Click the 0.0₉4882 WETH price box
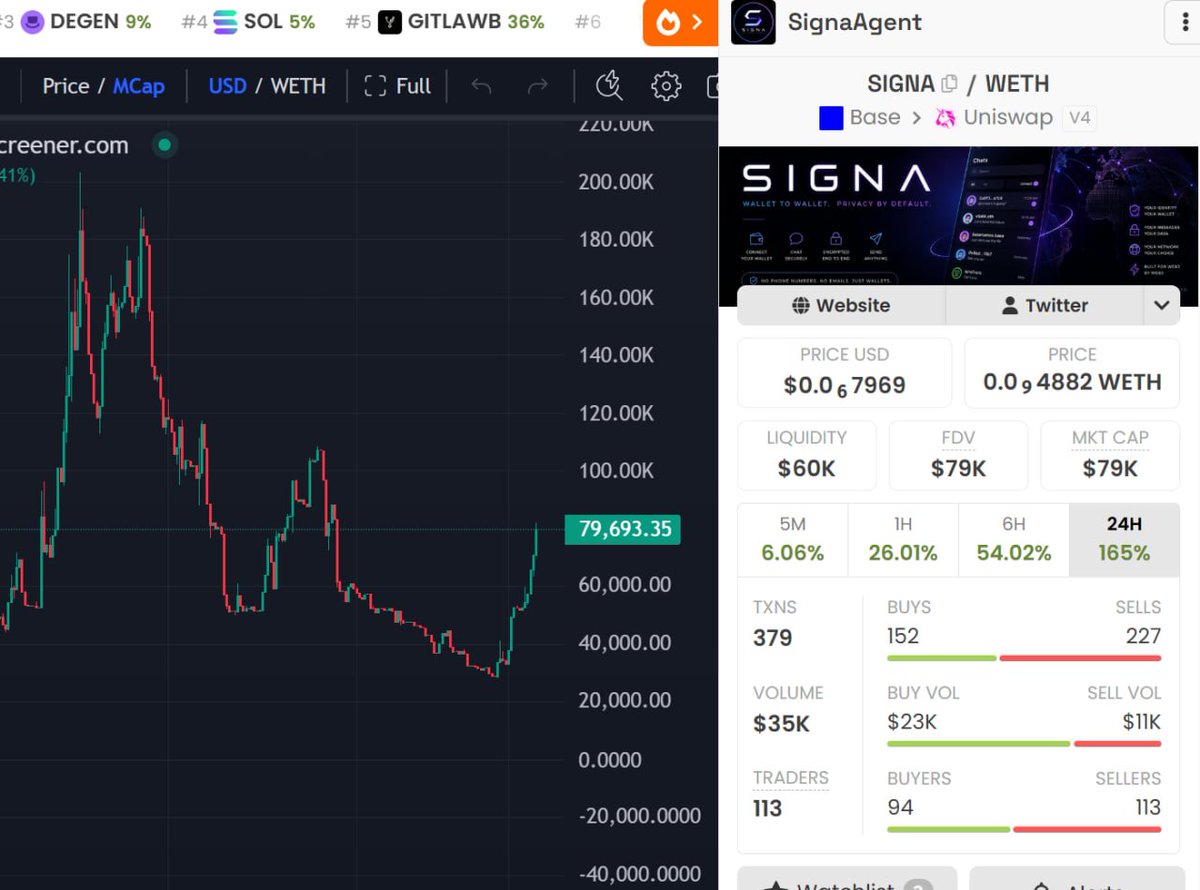The height and width of the screenshot is (890, 1200). pos(1072,372)
